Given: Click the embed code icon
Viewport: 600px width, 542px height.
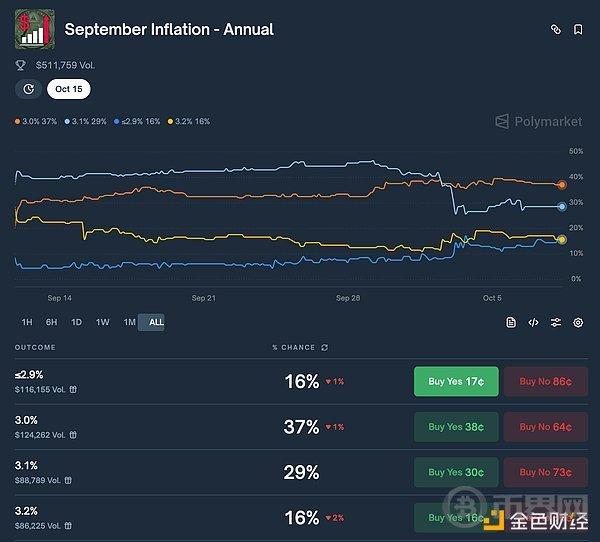Looking at the screenshot, I should click(x=533, y=322).
